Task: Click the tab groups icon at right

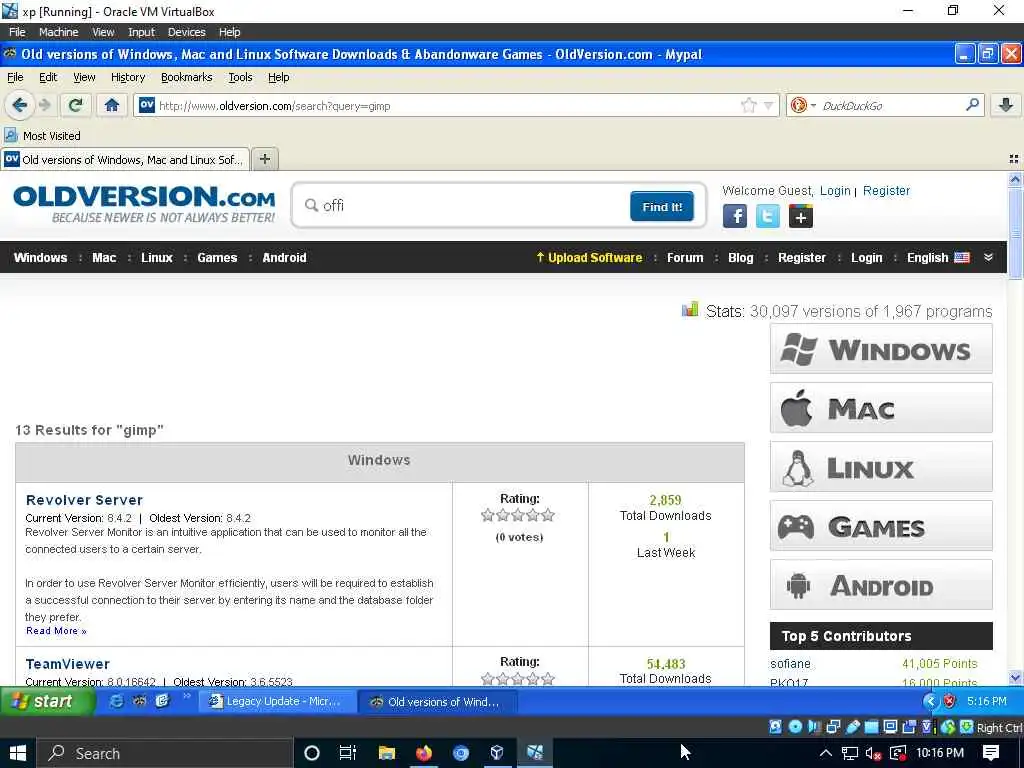Action: point(1014,159)
